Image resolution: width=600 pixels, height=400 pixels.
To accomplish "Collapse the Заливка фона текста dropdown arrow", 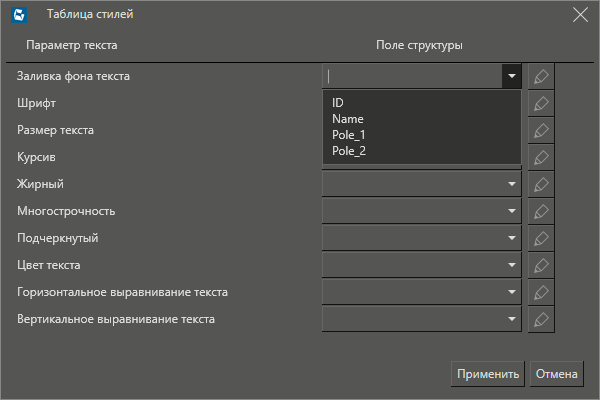I will pyautogui.click(x=512, y=76).
